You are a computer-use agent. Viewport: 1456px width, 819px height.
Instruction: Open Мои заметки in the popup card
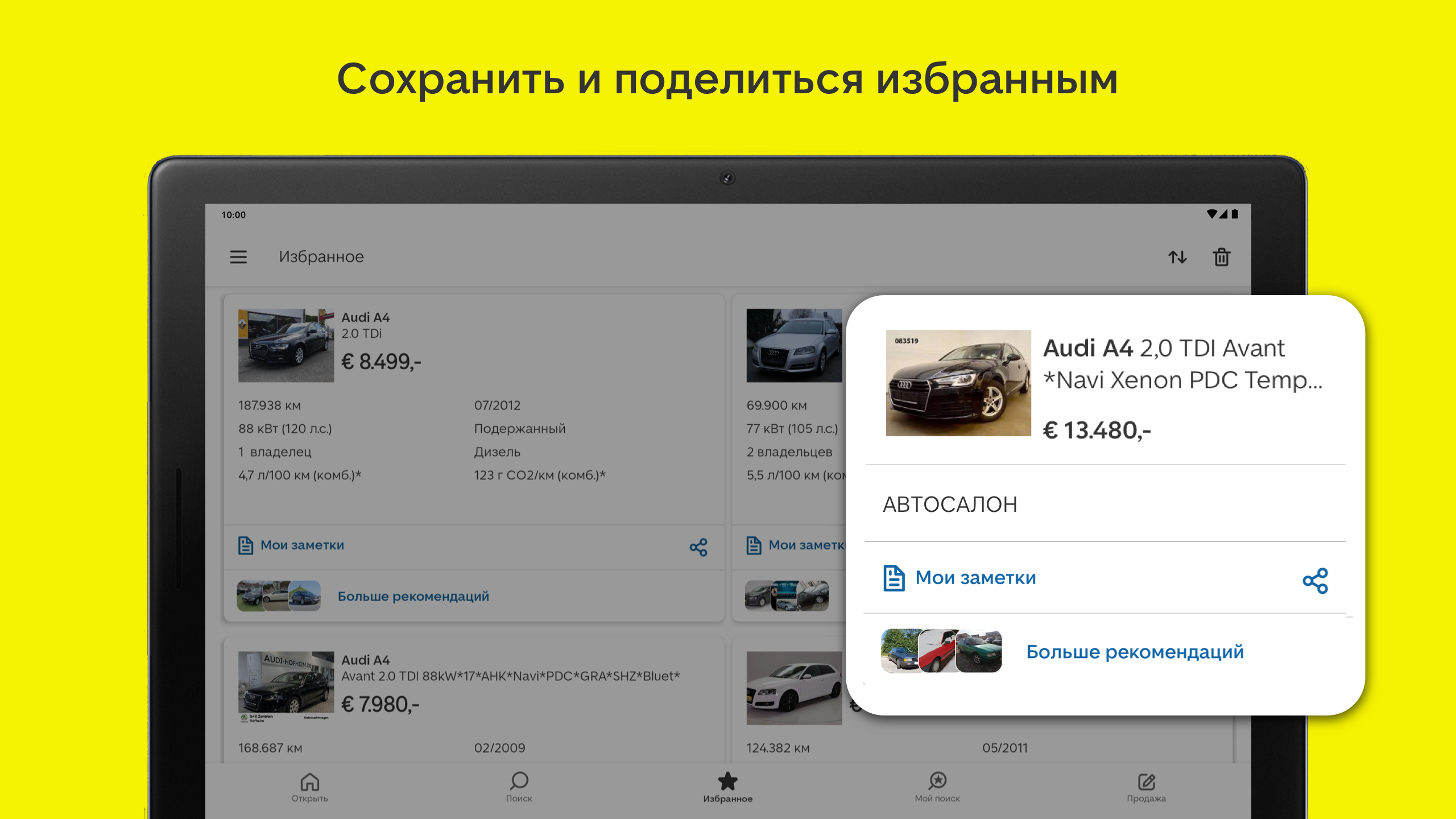coord(959,578)
